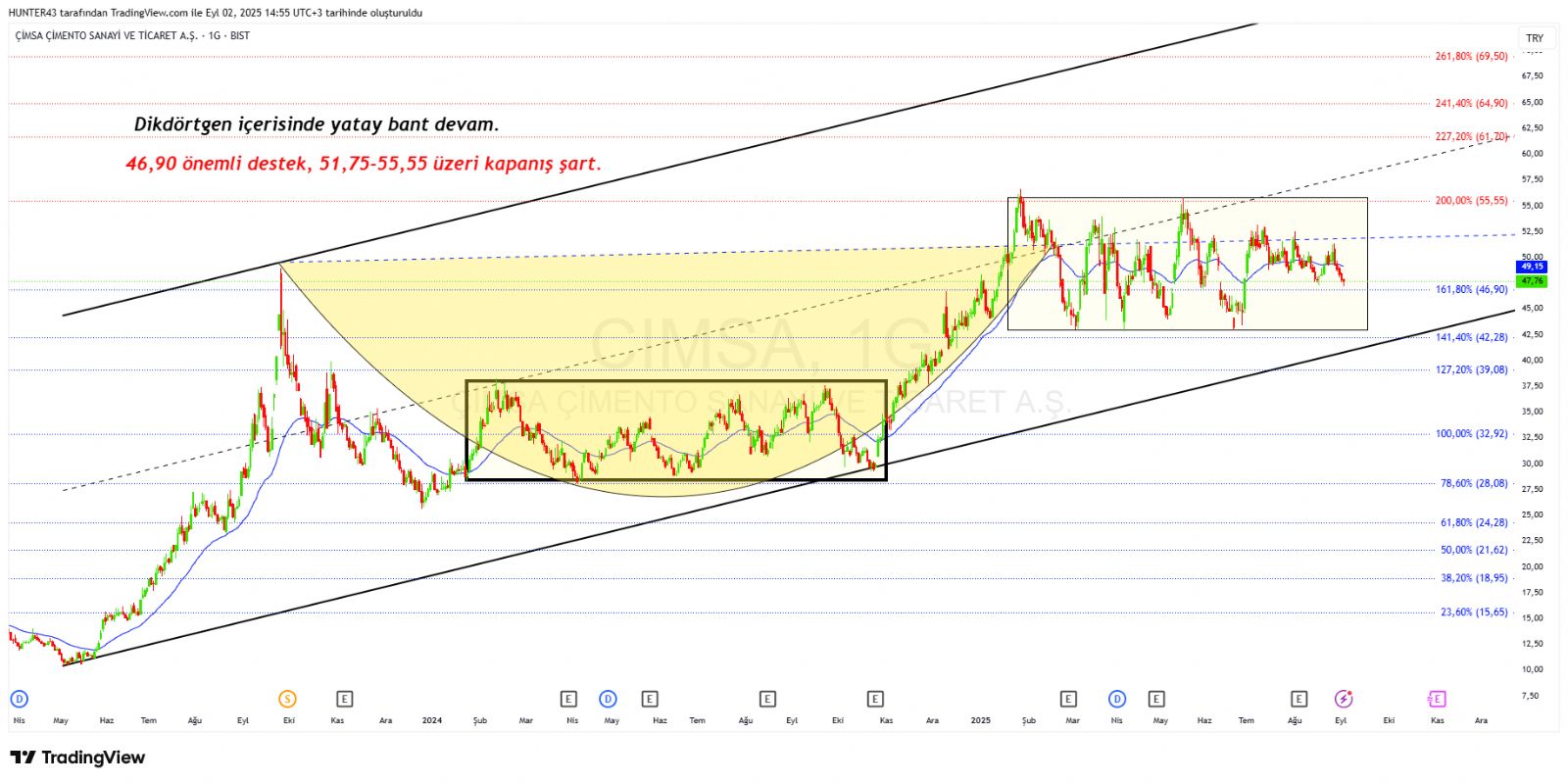Click the 67,50 value on the price axis
The image size is (1568, 783).
[x=1532, y=75]
